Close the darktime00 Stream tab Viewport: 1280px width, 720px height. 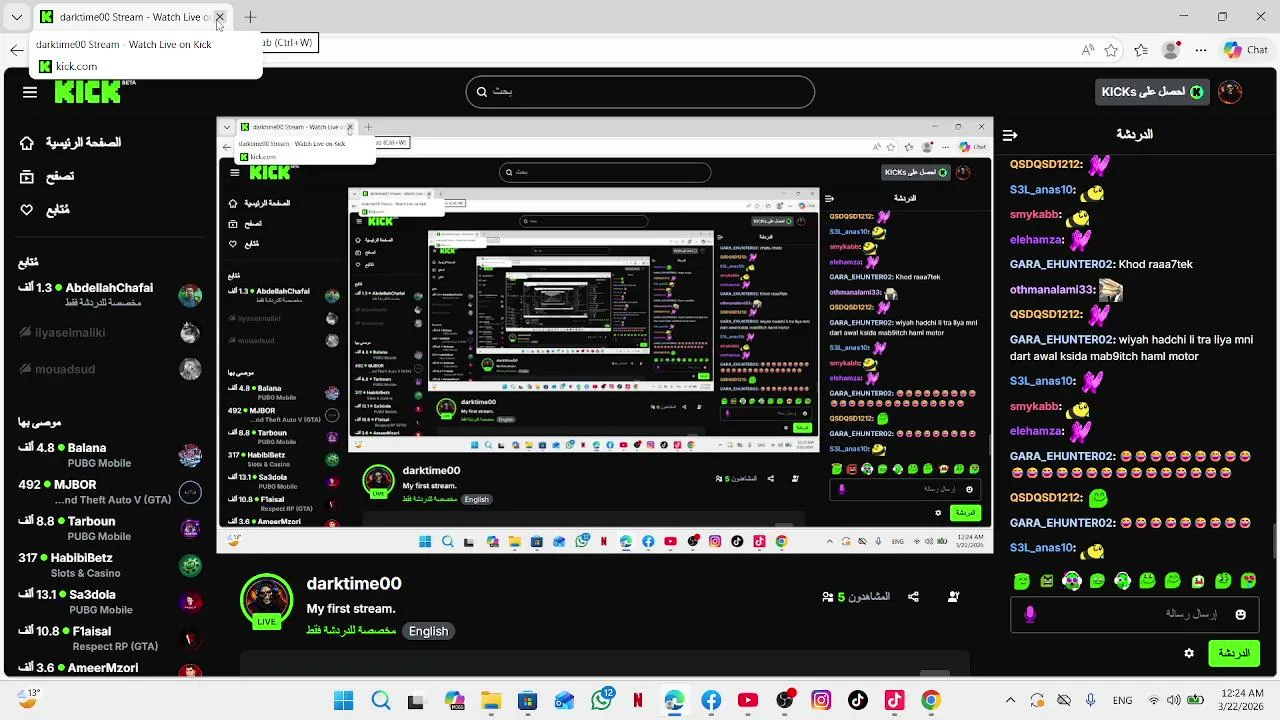pyautogui.click(x=220, y=17)
